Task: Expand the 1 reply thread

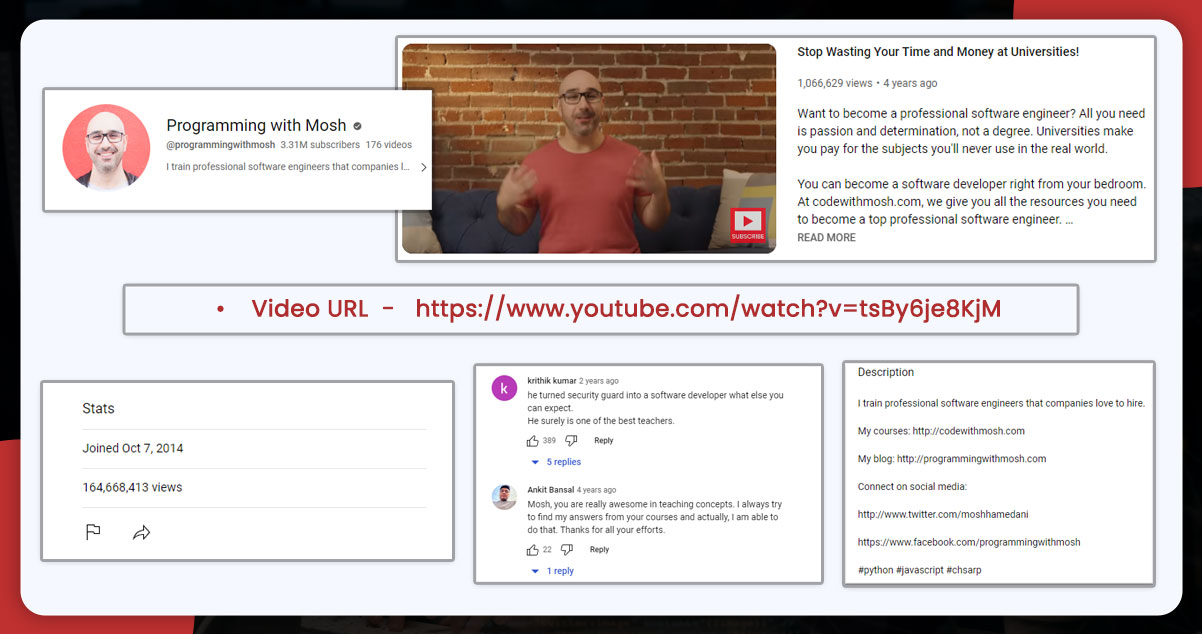Action: 553,571
